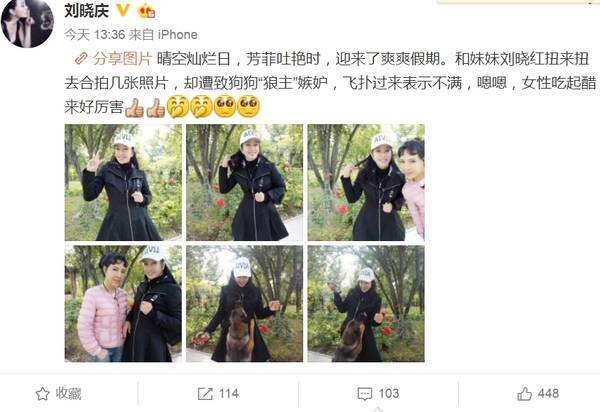Like the post with thumbs-up icon

pos(524,394)
